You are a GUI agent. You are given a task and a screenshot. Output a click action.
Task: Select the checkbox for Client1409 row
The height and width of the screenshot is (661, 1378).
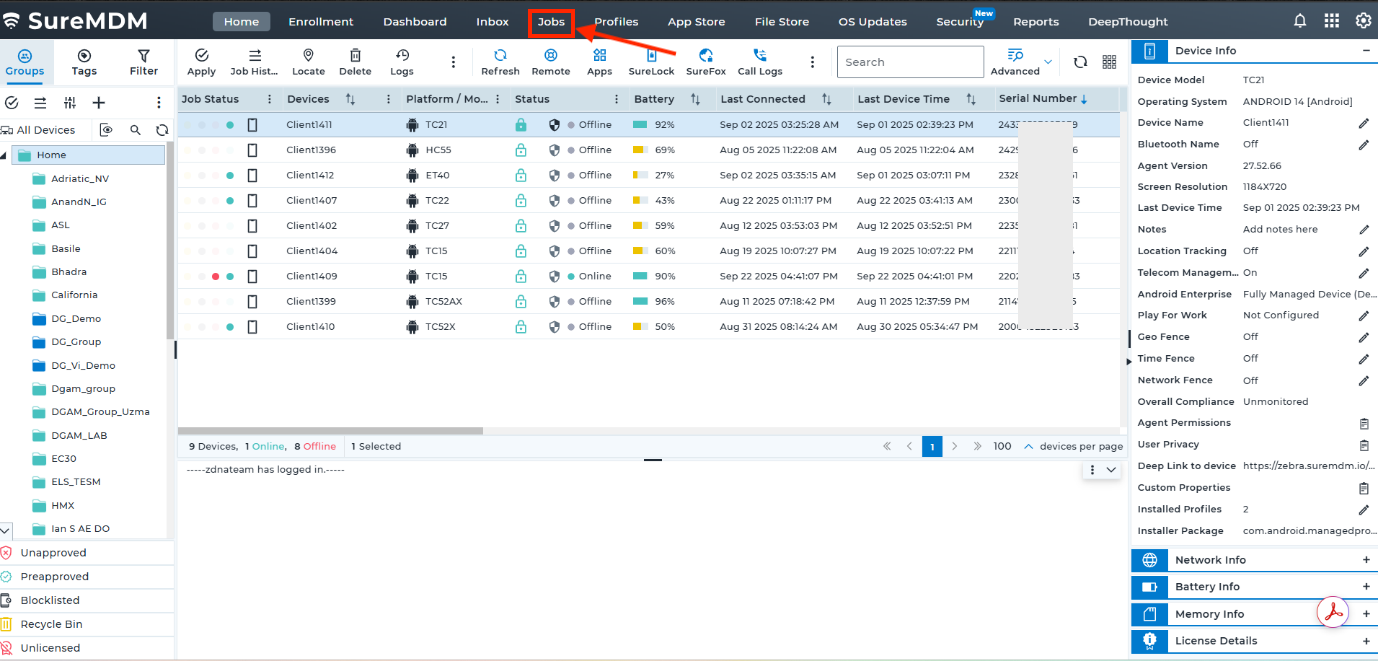(x=253, y=276)
